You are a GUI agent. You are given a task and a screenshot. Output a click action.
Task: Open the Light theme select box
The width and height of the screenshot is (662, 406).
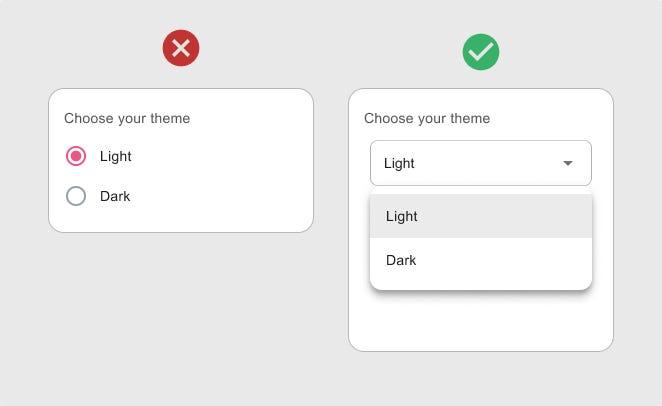point(481,163)
